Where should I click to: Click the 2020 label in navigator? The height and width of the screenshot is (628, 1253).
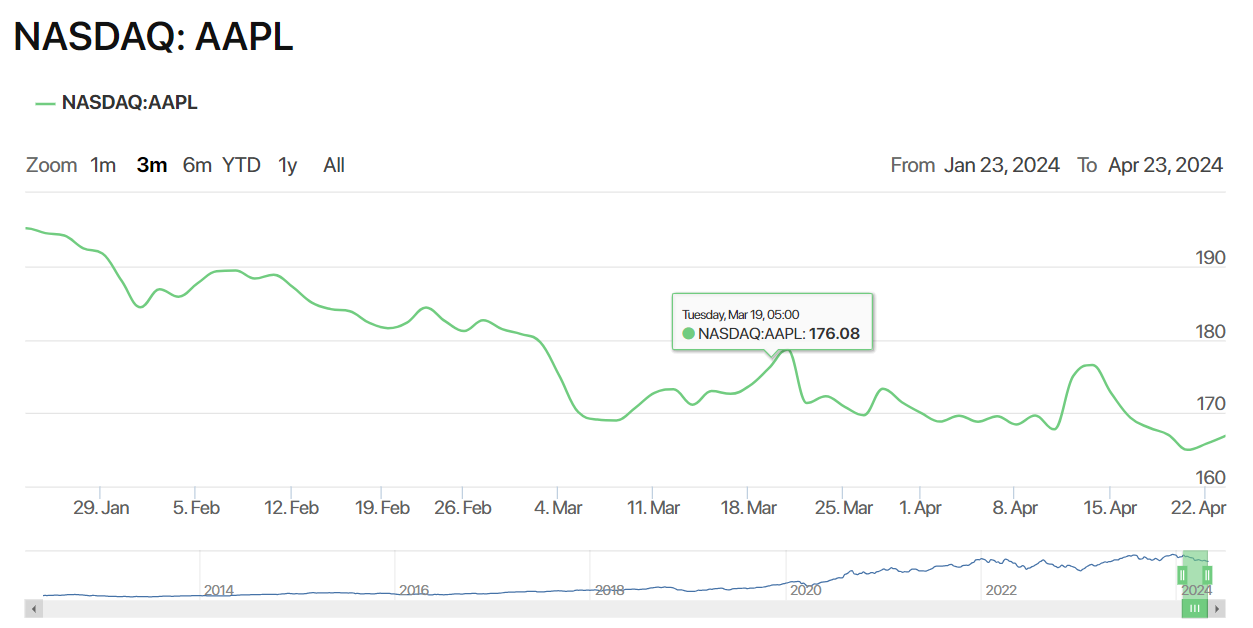[805, 591]
